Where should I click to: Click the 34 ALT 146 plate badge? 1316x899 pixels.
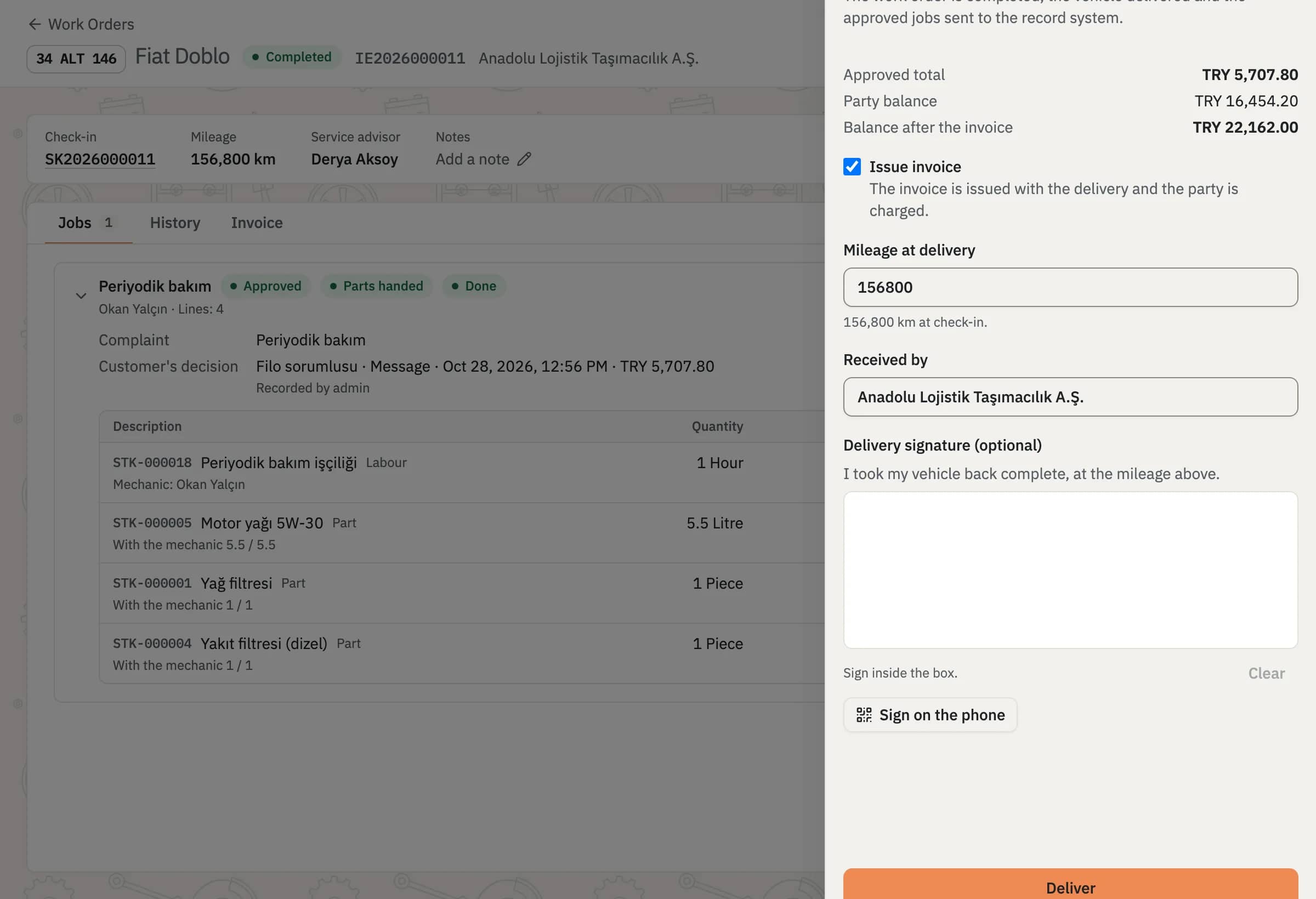point(76,59)
